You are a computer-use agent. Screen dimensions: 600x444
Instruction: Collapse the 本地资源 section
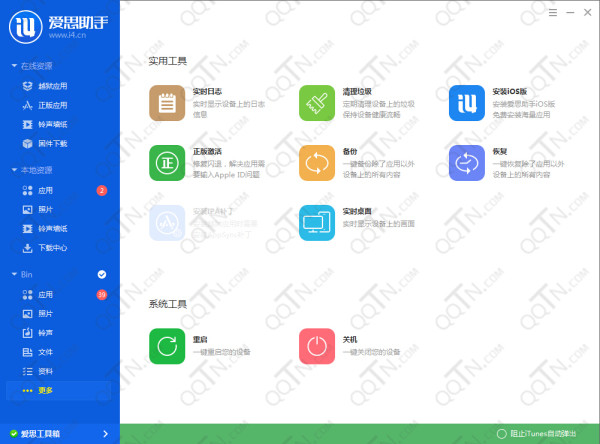[14, 170]
